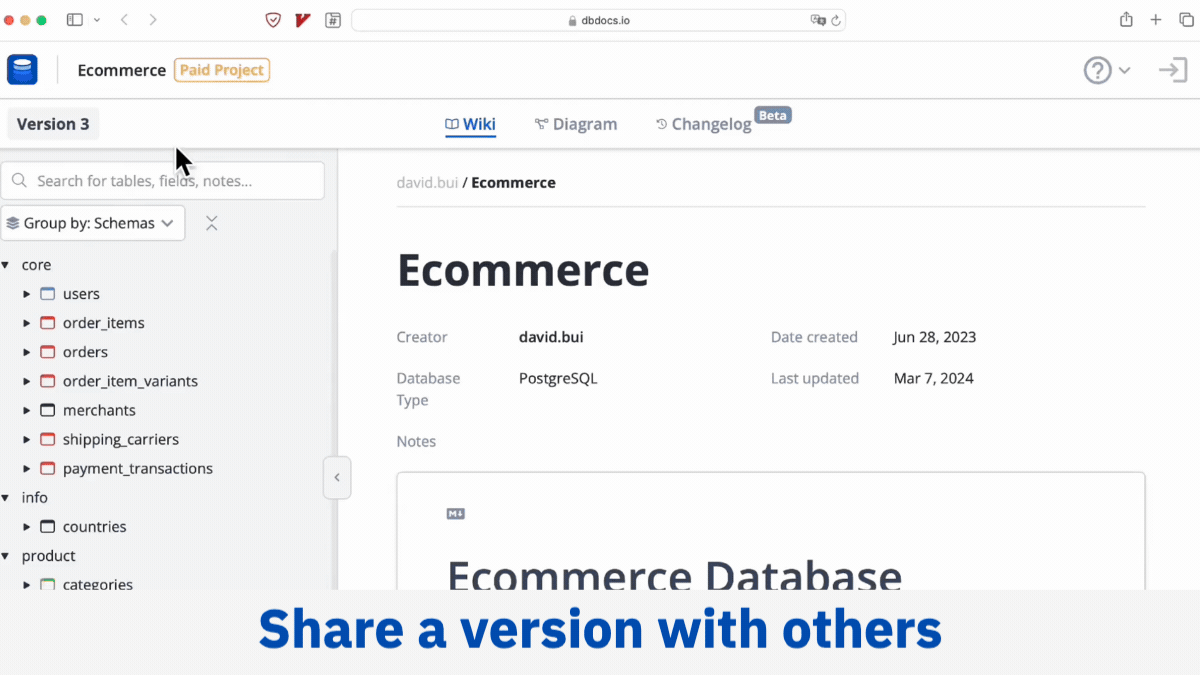
Task: Click the sign-in arrow icon
Action: pos(1172,70)
